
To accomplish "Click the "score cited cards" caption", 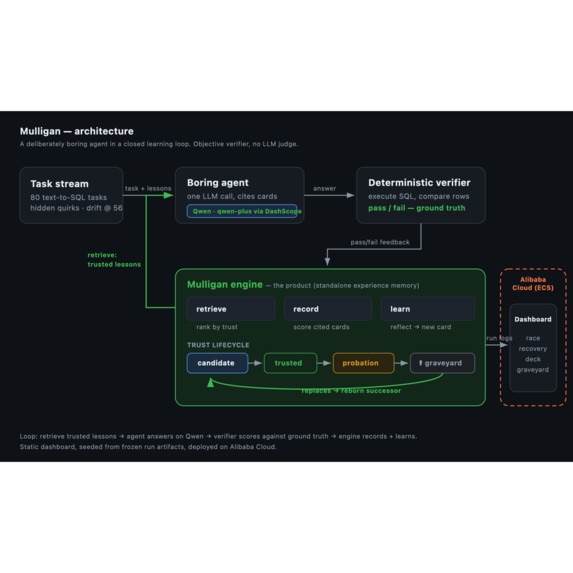I will 321,327.
